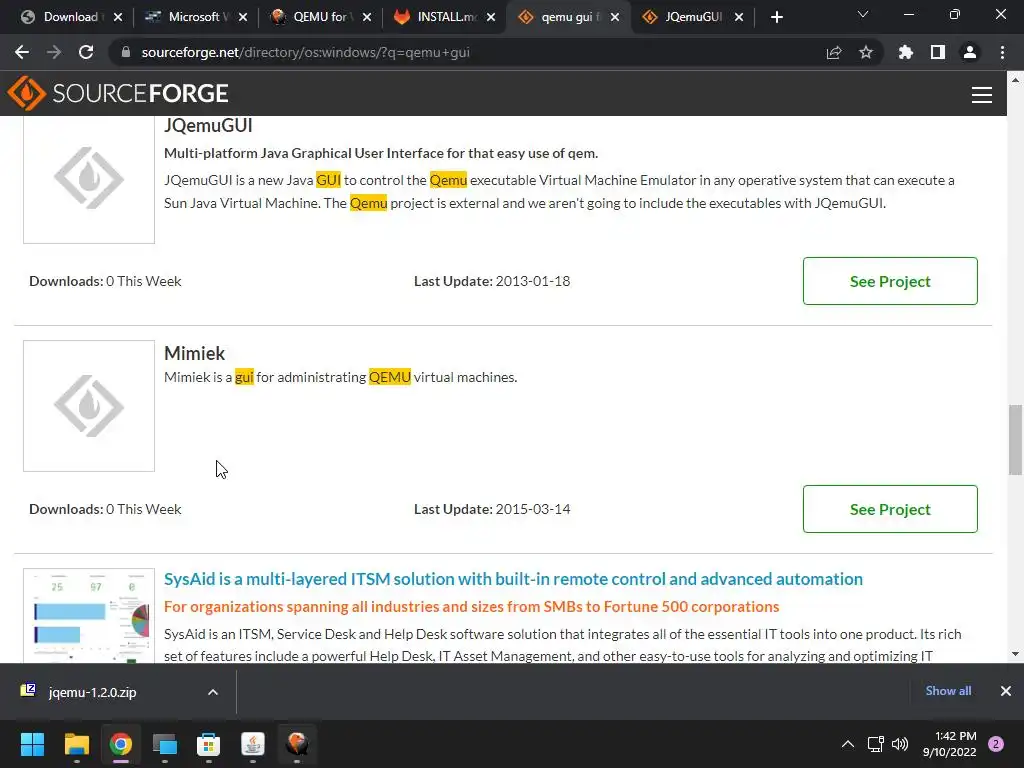Screen dimensions: 1024x768
Task: Click the SysAid ad thumbnail
Action: tap(89, 616)
